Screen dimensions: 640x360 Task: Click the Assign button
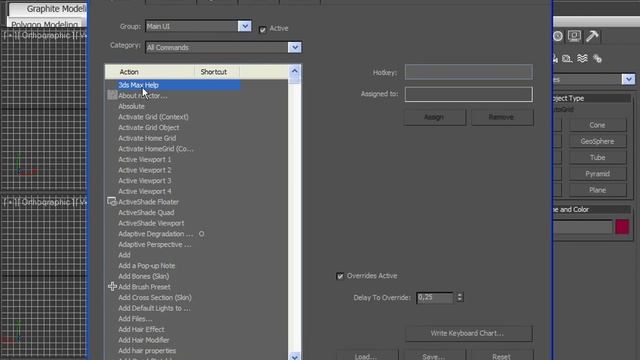pyautogui.click(x=434, y=117)
